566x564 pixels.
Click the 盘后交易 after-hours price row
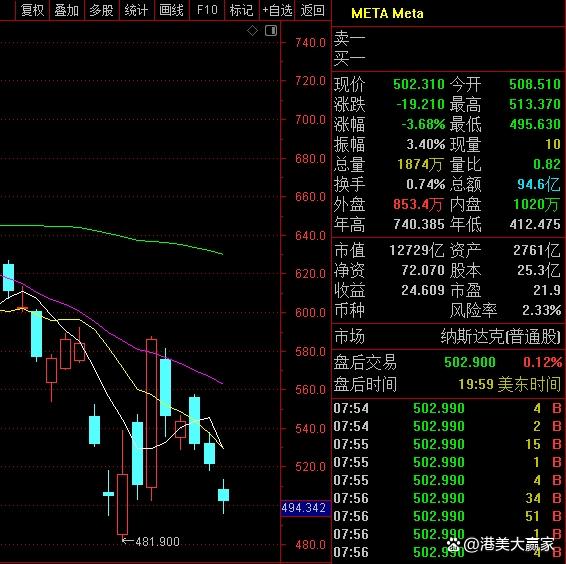448,362
